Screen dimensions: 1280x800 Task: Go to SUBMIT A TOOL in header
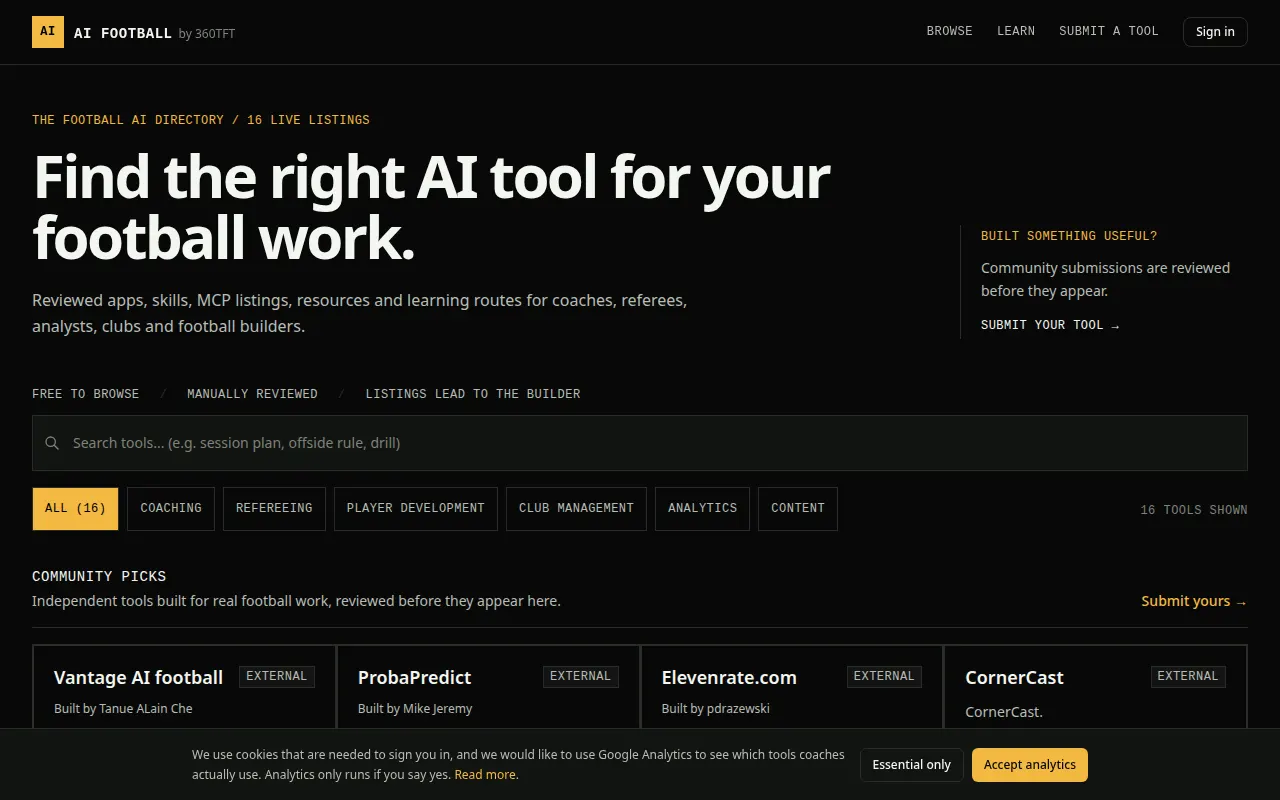1109,31
